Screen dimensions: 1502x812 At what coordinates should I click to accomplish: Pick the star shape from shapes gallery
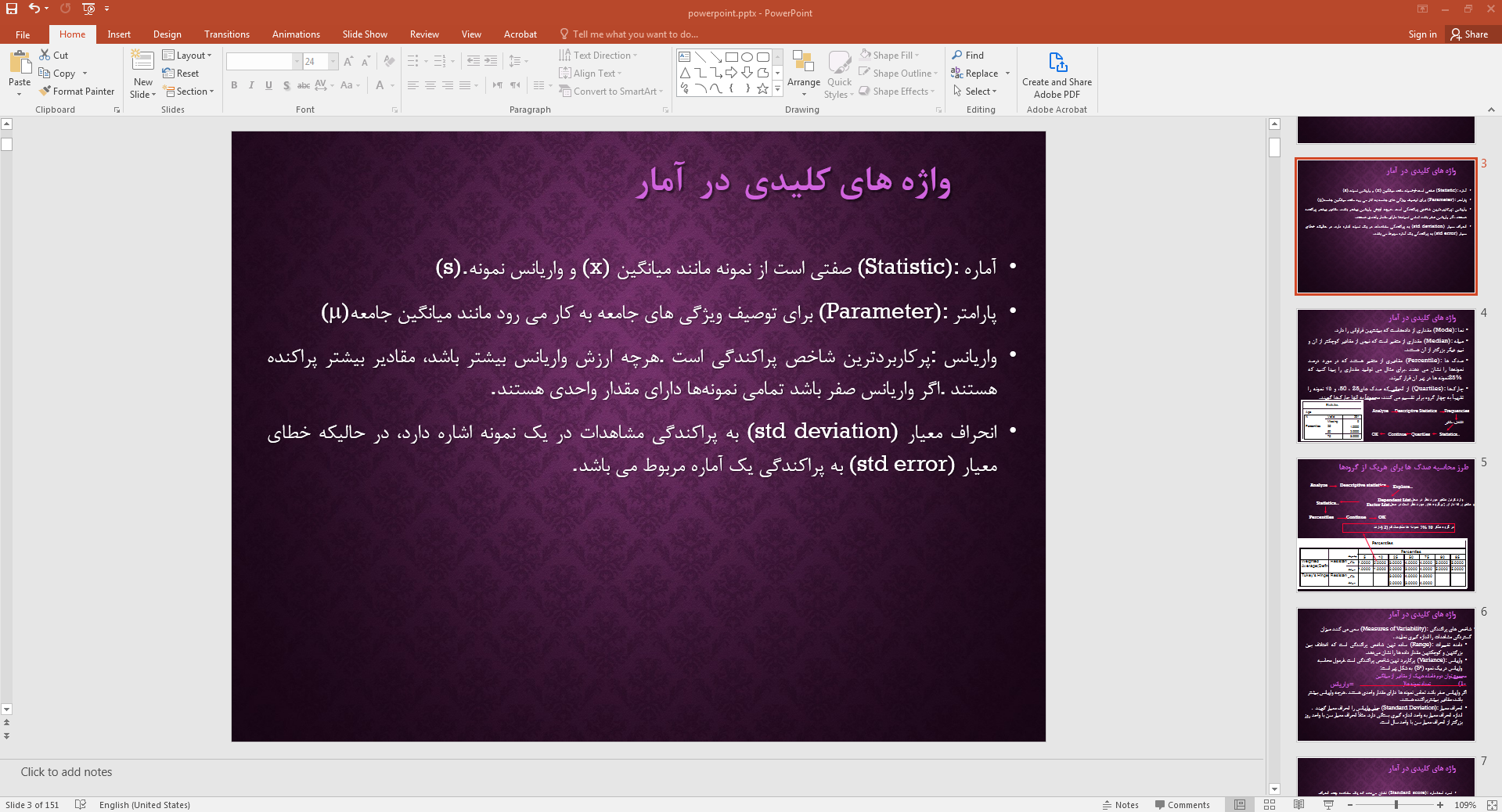tap(762, 88)
